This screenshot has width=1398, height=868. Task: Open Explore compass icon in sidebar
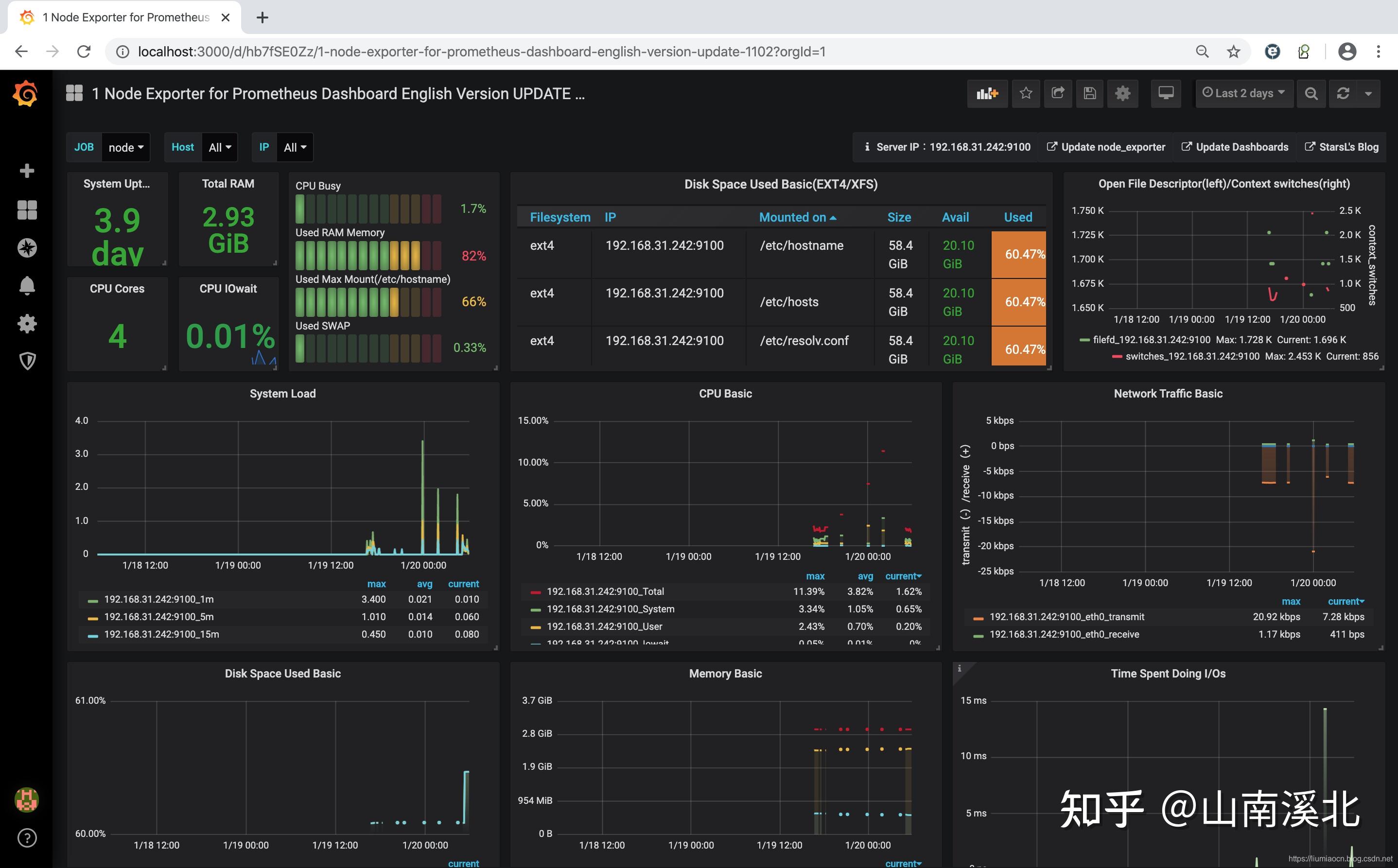point(27,247)
